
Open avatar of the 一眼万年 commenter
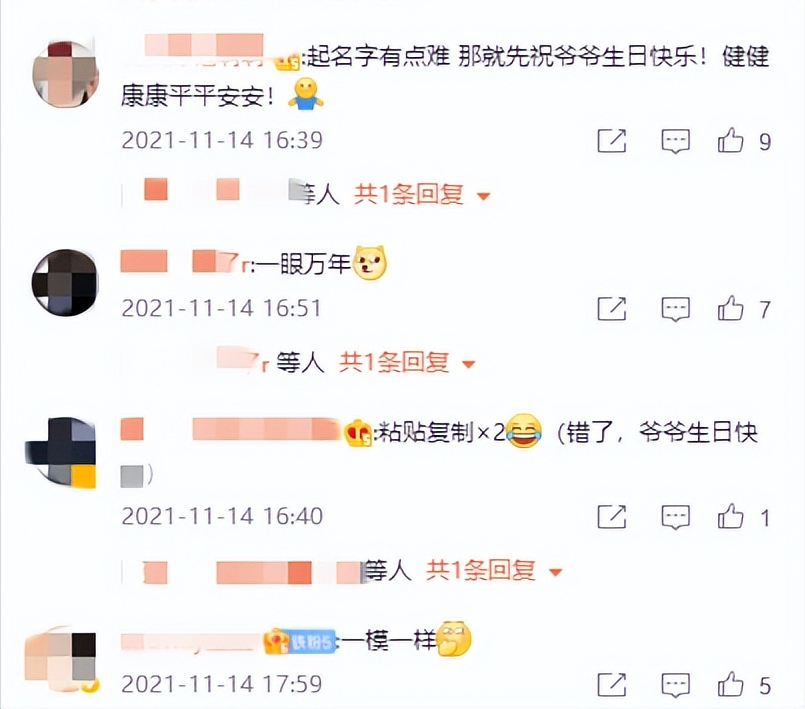pyautogui.click(x=64, y=282)
